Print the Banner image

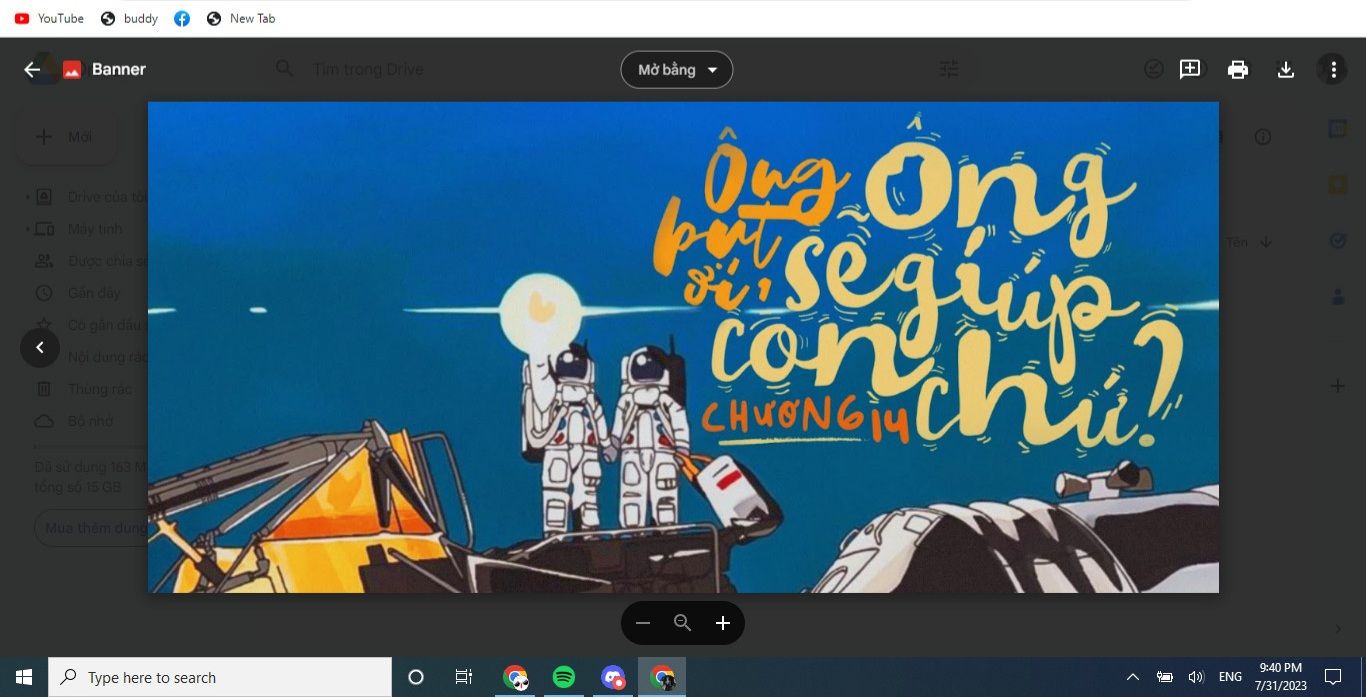[x=1238, y=69]
